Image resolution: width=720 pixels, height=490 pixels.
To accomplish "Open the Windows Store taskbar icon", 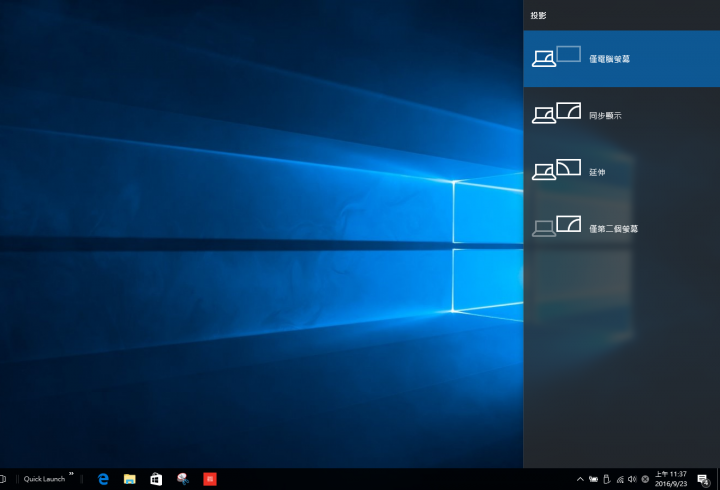I will 156,479.
